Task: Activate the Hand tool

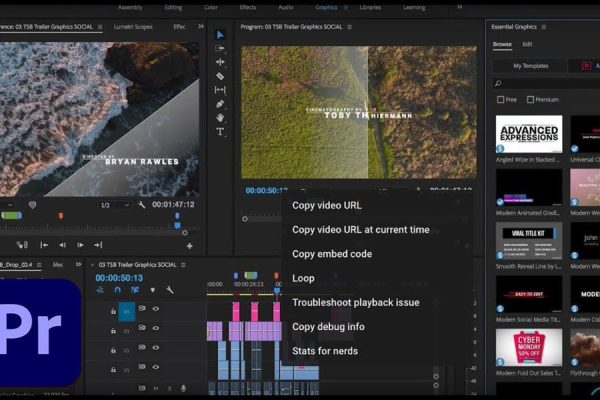Action: click(220, 118)
